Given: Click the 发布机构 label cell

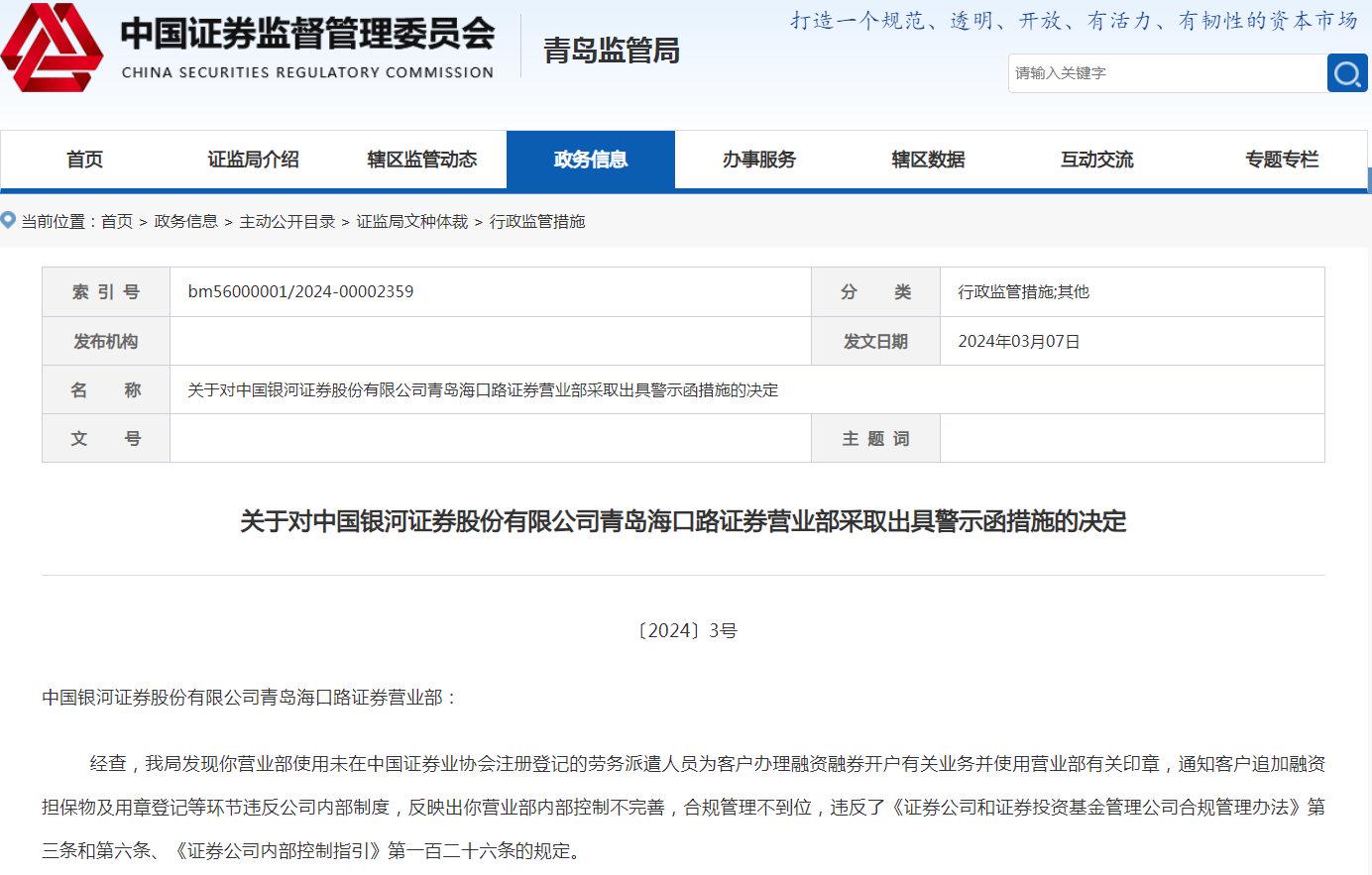Looking at the screenshot, I should [x=106, y=341].
